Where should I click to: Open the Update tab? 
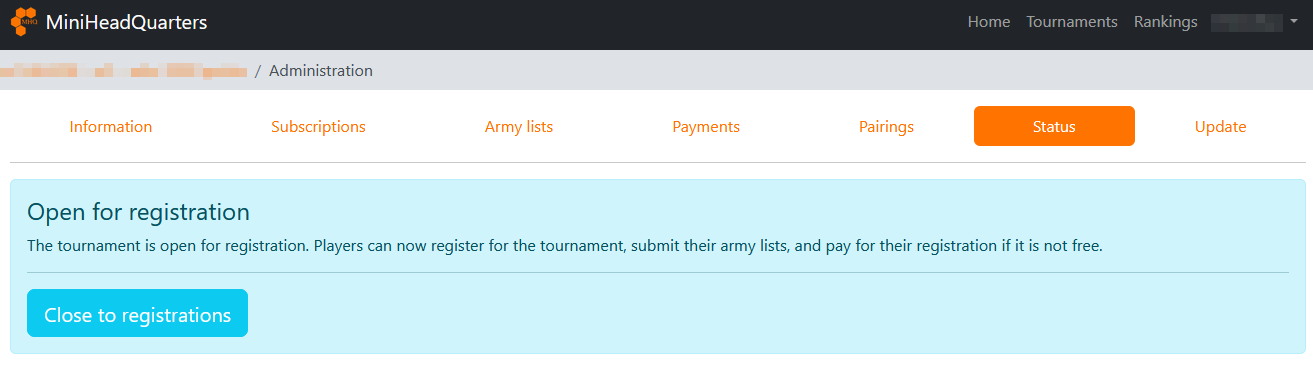click(x=1220, y=127)
